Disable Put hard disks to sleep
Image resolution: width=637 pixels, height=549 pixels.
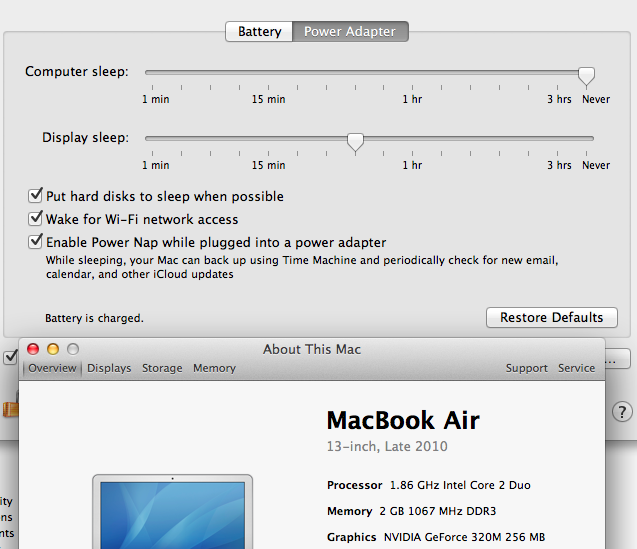pyautogui.click(x=36, y=196)
